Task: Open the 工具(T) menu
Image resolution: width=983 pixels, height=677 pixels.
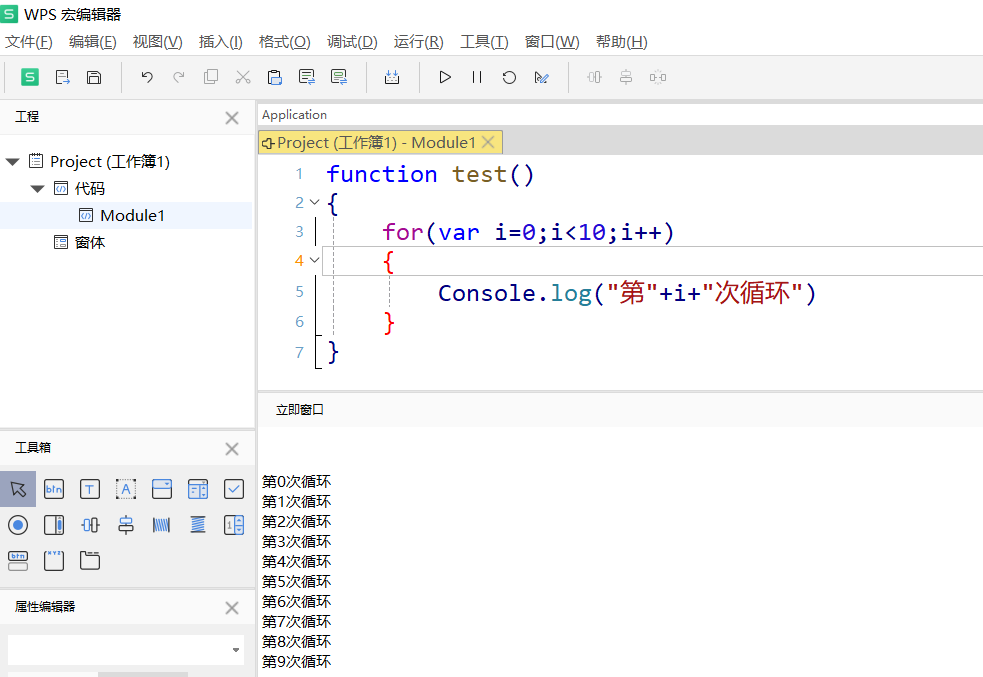Action: (485, 42)
